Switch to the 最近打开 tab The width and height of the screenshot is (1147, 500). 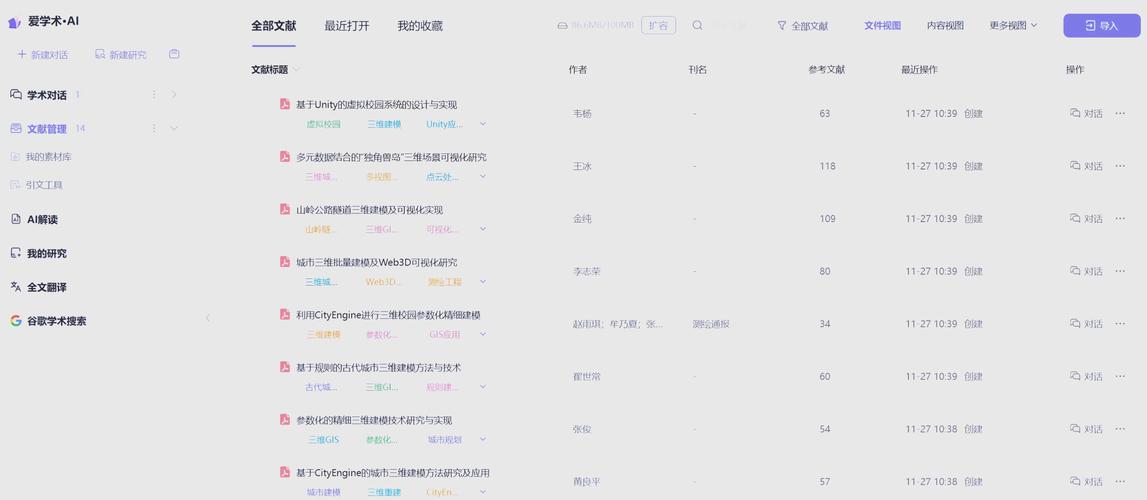(x=347, y=26)
